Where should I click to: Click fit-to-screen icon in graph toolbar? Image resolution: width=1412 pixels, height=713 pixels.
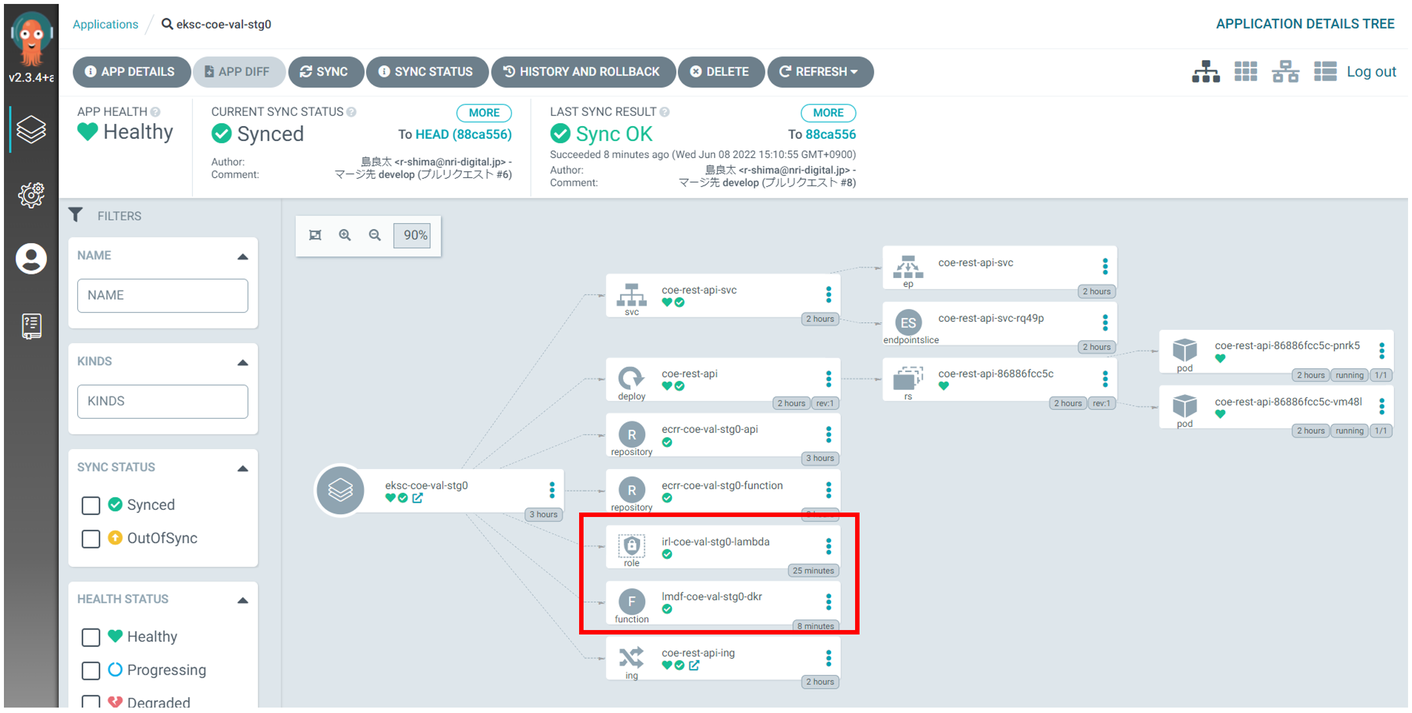tap(315, 236)
